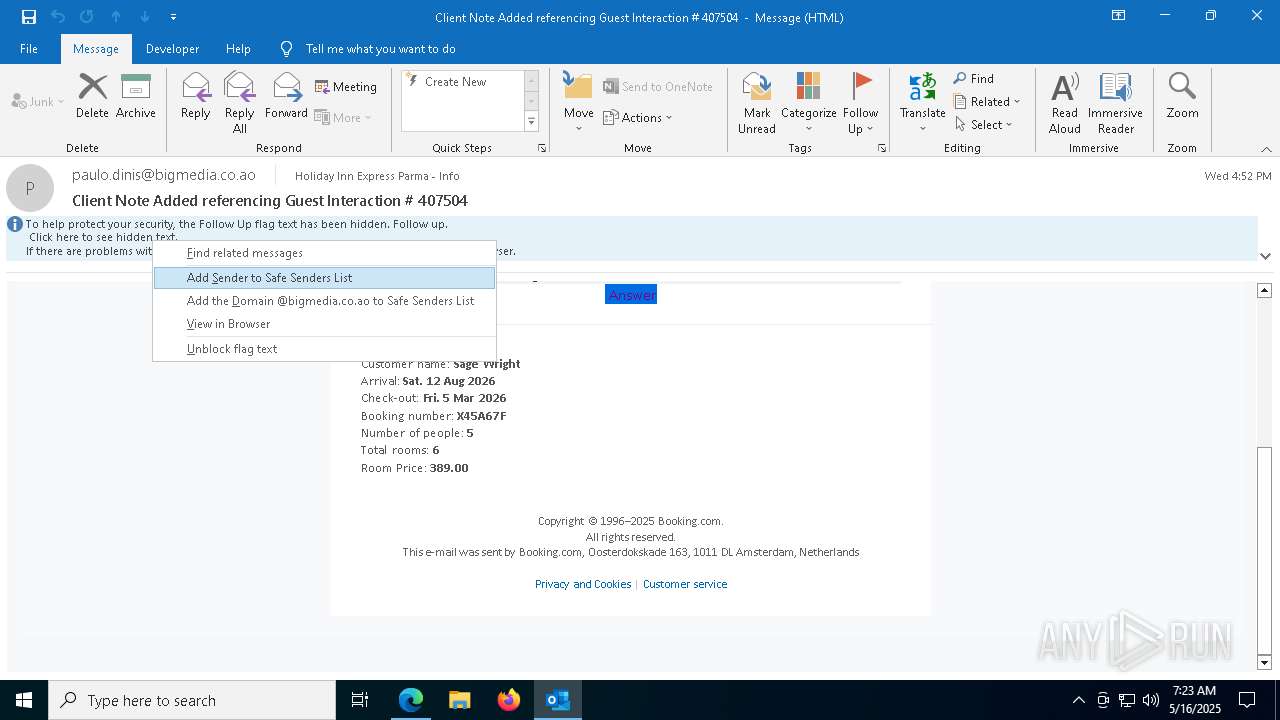
Task: Launch Microsoft Edge from the taskbar
Action: 411,700
